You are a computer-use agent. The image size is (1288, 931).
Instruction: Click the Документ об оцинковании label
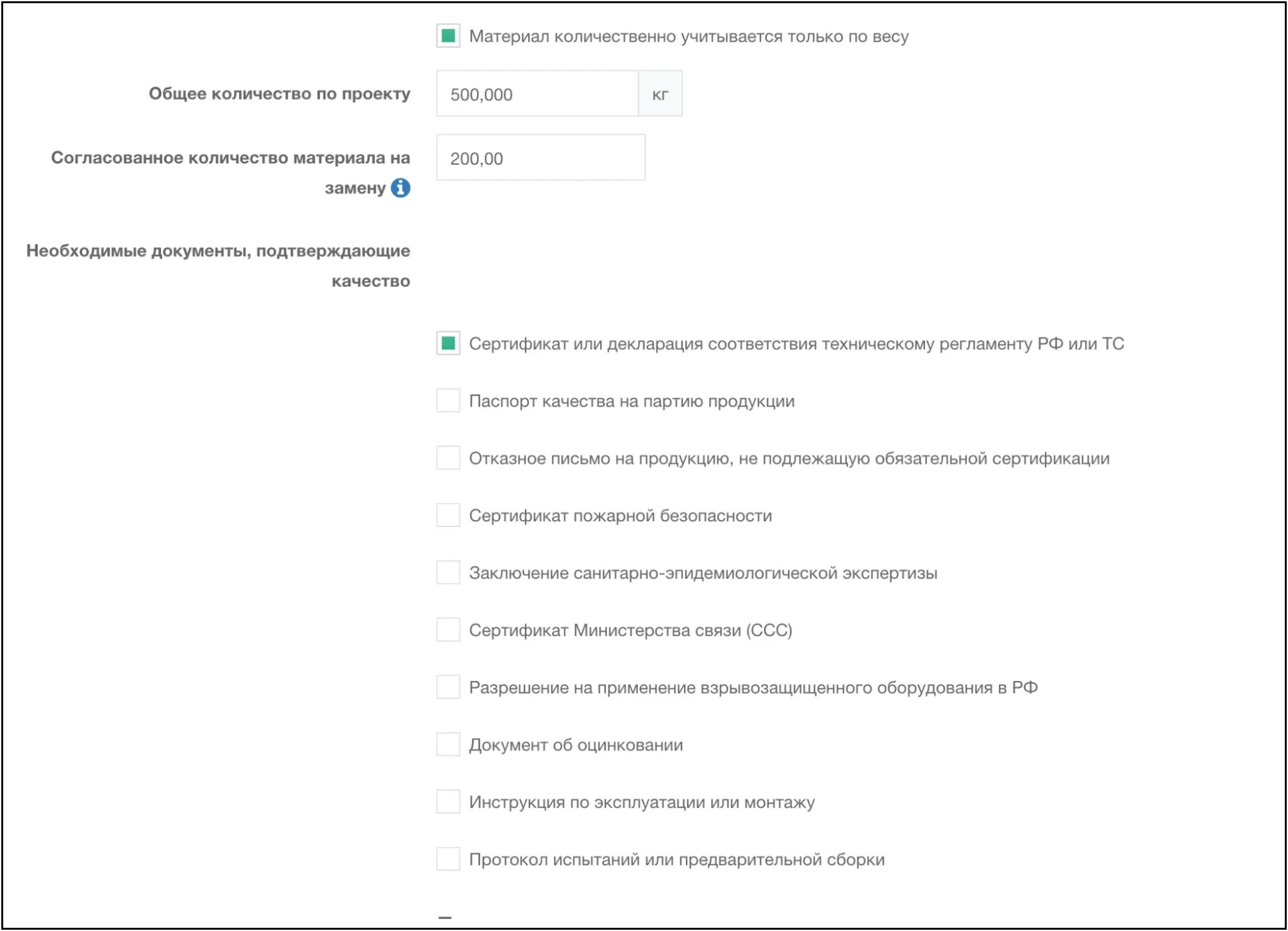click(576, 745)
